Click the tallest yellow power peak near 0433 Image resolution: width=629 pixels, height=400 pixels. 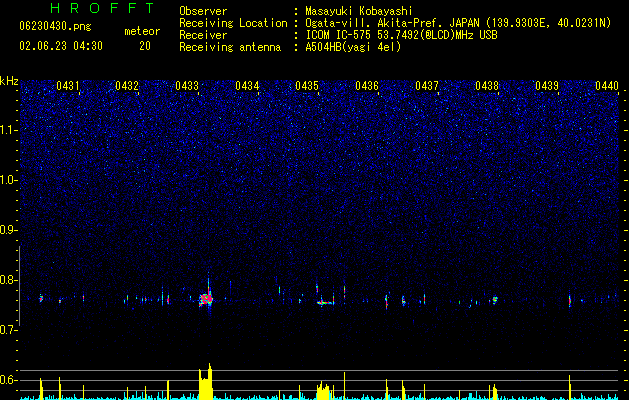(x=209, y=380)
